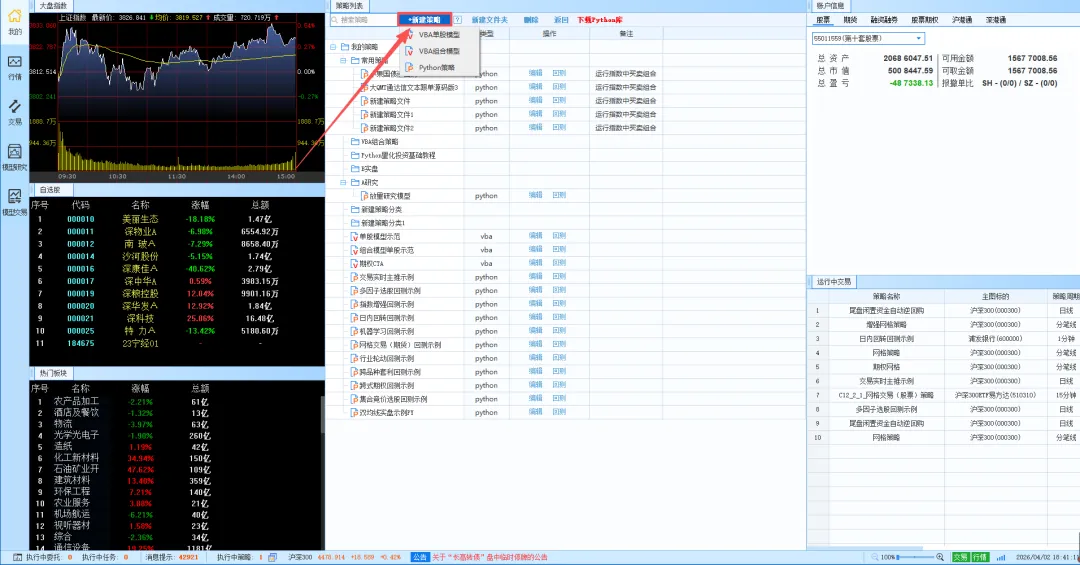
Task: Click 编辑 for 新建策略文件
Action: click(535, 101)
